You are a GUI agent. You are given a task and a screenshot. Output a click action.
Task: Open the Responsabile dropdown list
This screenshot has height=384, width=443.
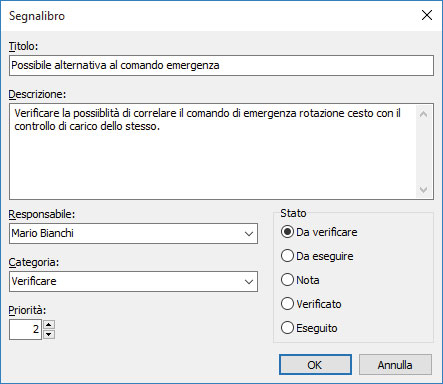[249, 234]
